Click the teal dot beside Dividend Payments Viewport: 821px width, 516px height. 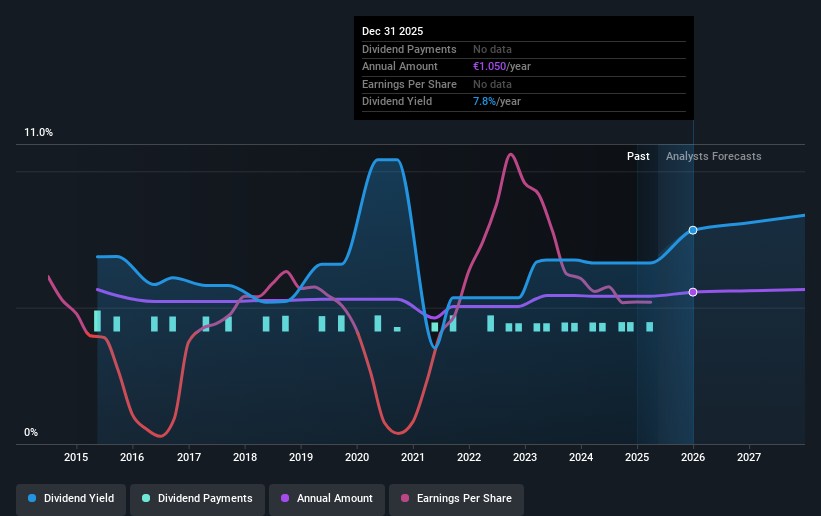(146, 498)
